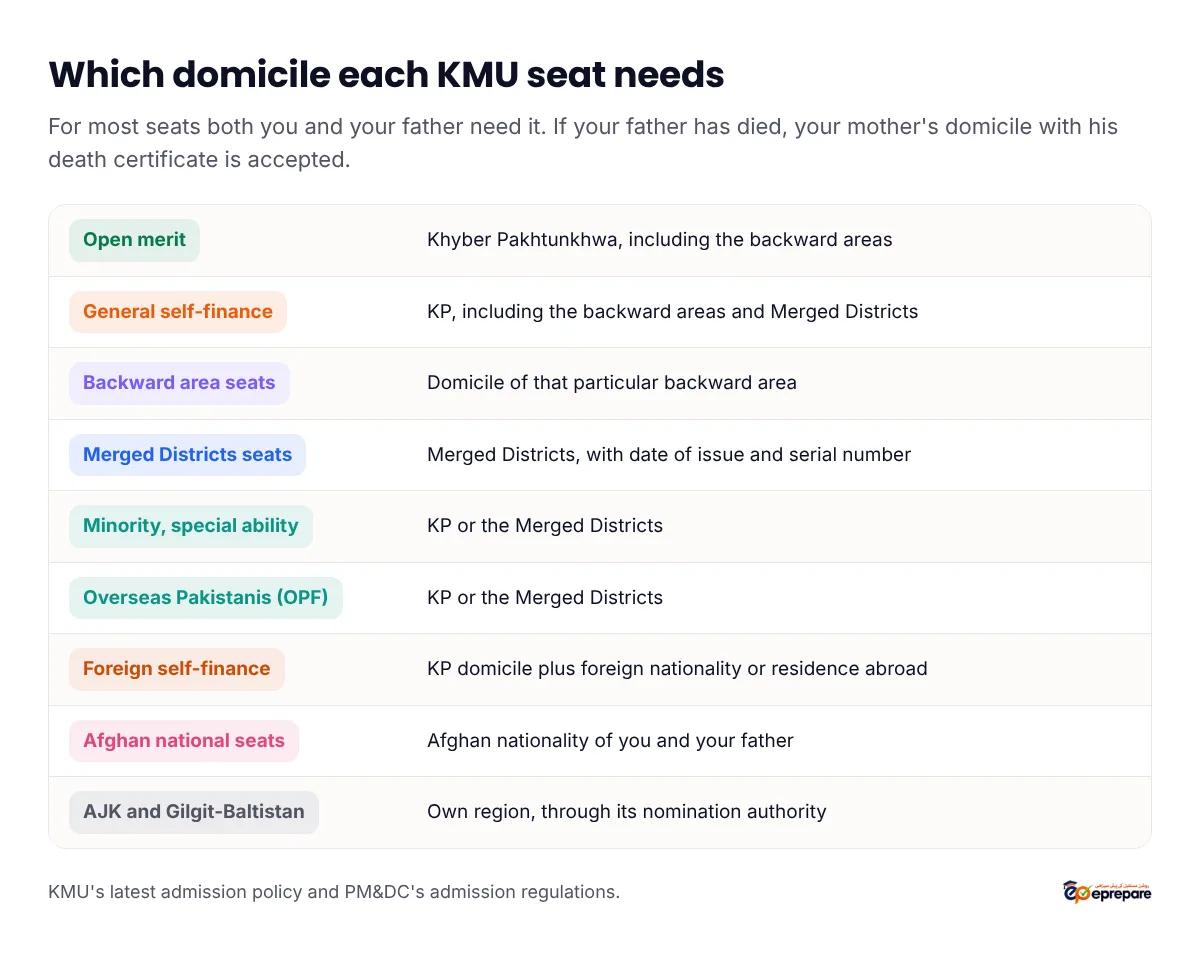Click 'Own region, through its nomination authority'

tap(627, 812)
